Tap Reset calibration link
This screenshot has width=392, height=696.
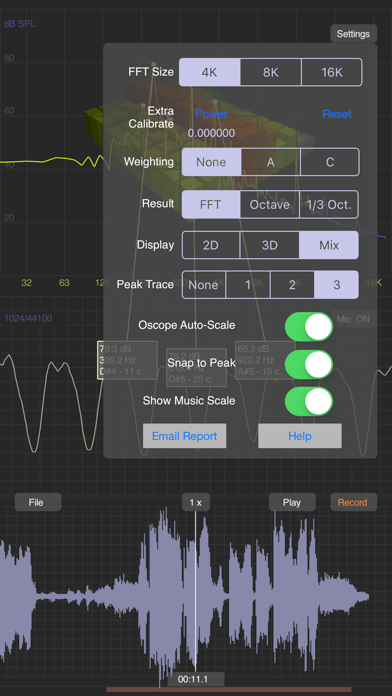[337, 114]
